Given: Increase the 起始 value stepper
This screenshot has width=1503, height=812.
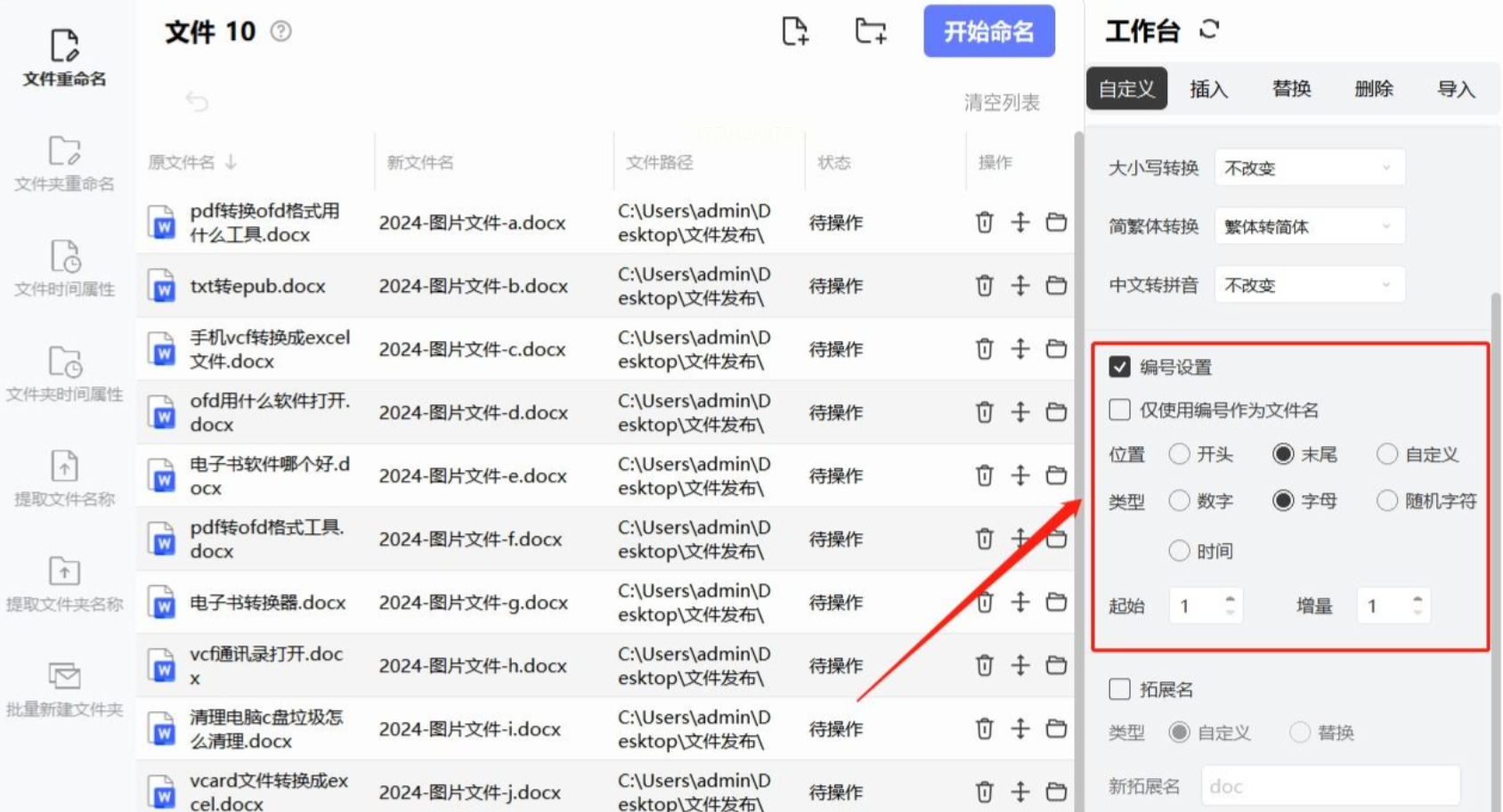Looking at the screenshot, I should point(1230,598).
